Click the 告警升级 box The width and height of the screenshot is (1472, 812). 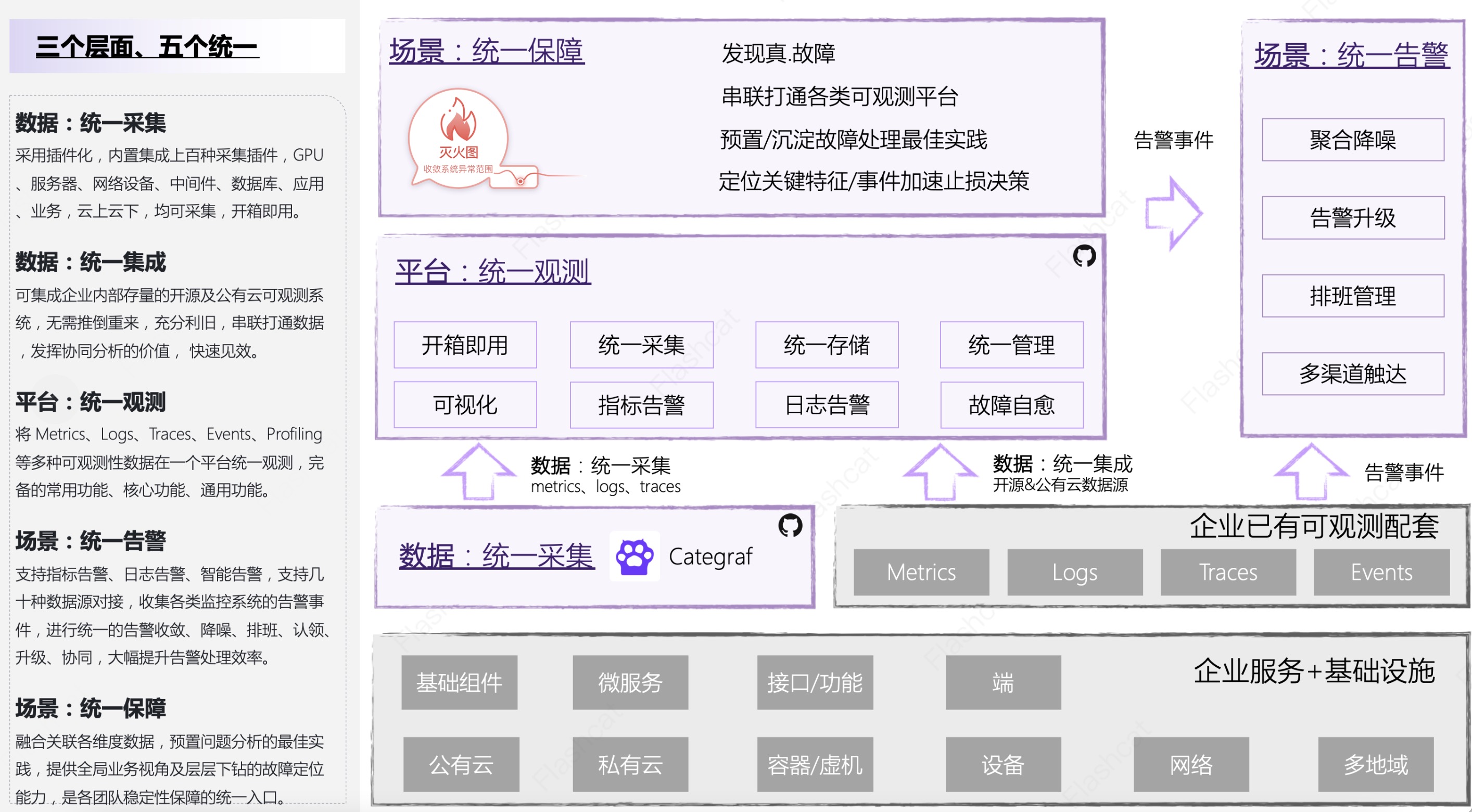[x=1353, y=218]
